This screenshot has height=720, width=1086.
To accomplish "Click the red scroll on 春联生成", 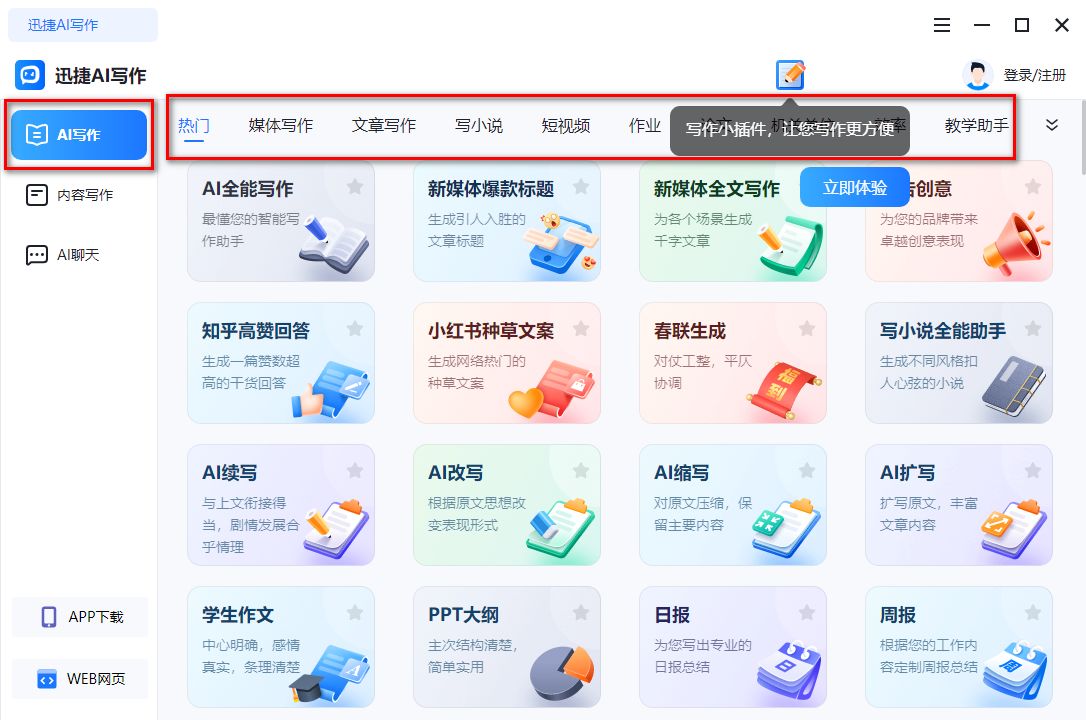I will [x=784, y=390].
